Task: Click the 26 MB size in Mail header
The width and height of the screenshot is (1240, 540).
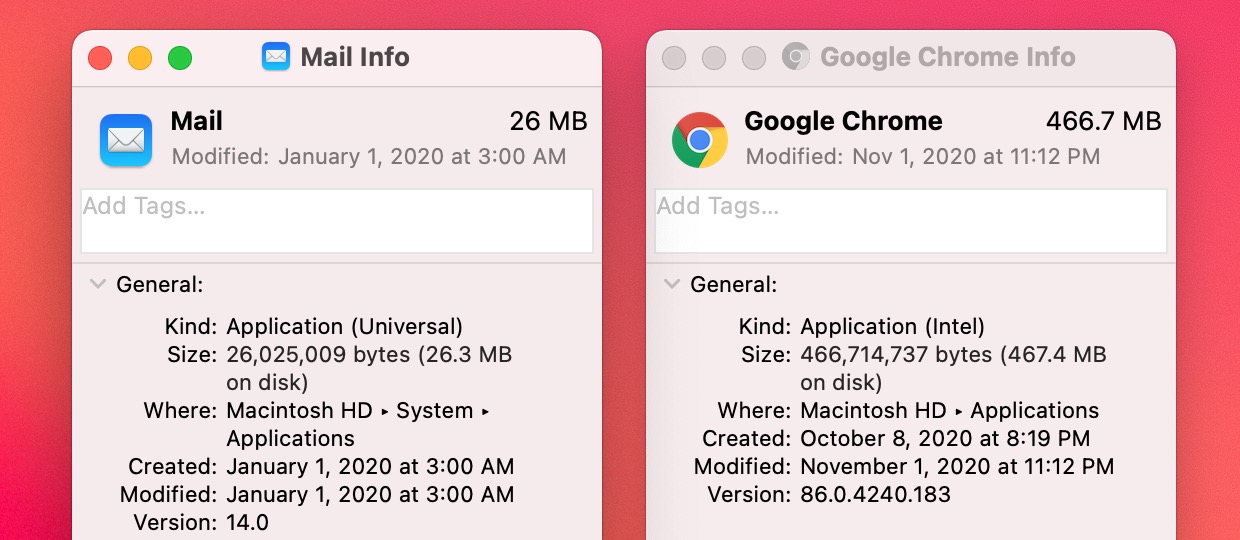Action: pyautogui.click(x=549, y=121)
